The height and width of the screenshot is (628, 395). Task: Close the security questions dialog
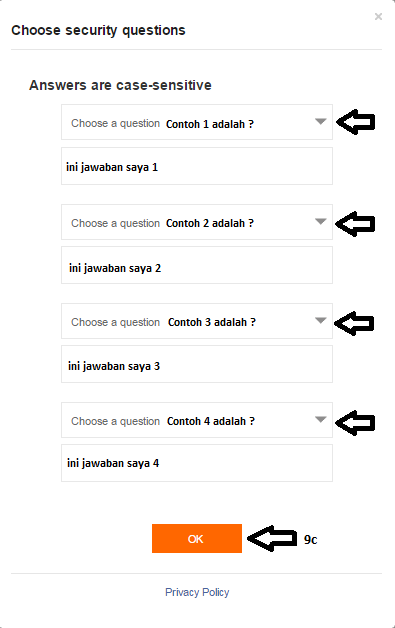coord(378,16)
